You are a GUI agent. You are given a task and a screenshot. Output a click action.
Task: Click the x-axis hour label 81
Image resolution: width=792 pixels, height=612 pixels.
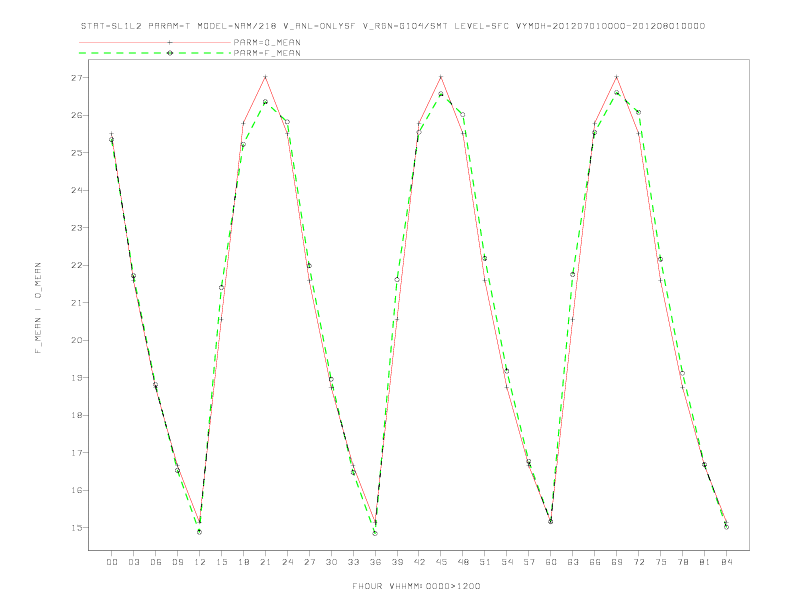[x=705, y=562]
